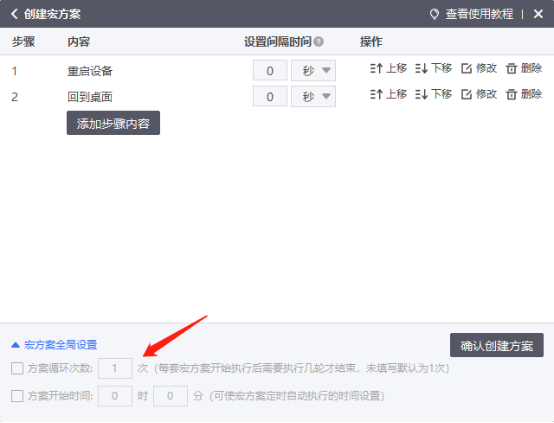Image resolution: width=554 pixels, height=423 pixels.
Task: Move step 1 重启设备 up with 上移
Action: [x=388, y=68]
